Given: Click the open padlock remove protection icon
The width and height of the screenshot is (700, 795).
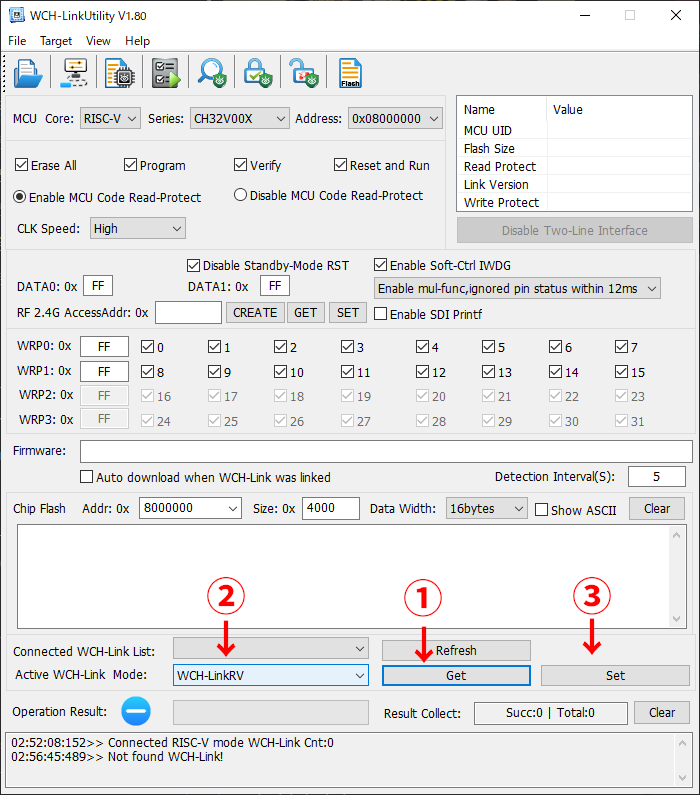Looking at the screenshot, I should coord(303,73).
